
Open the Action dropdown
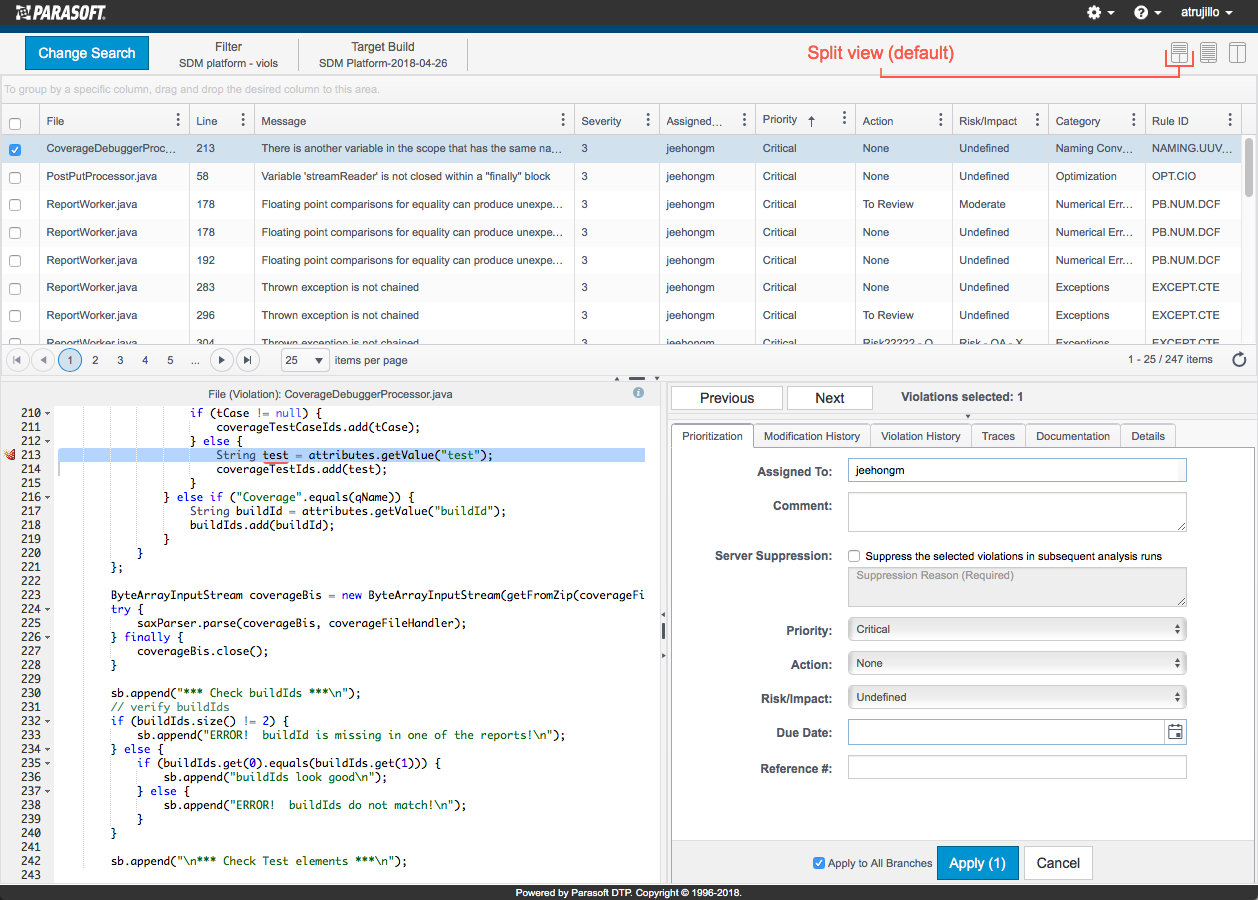point(1017,663)
